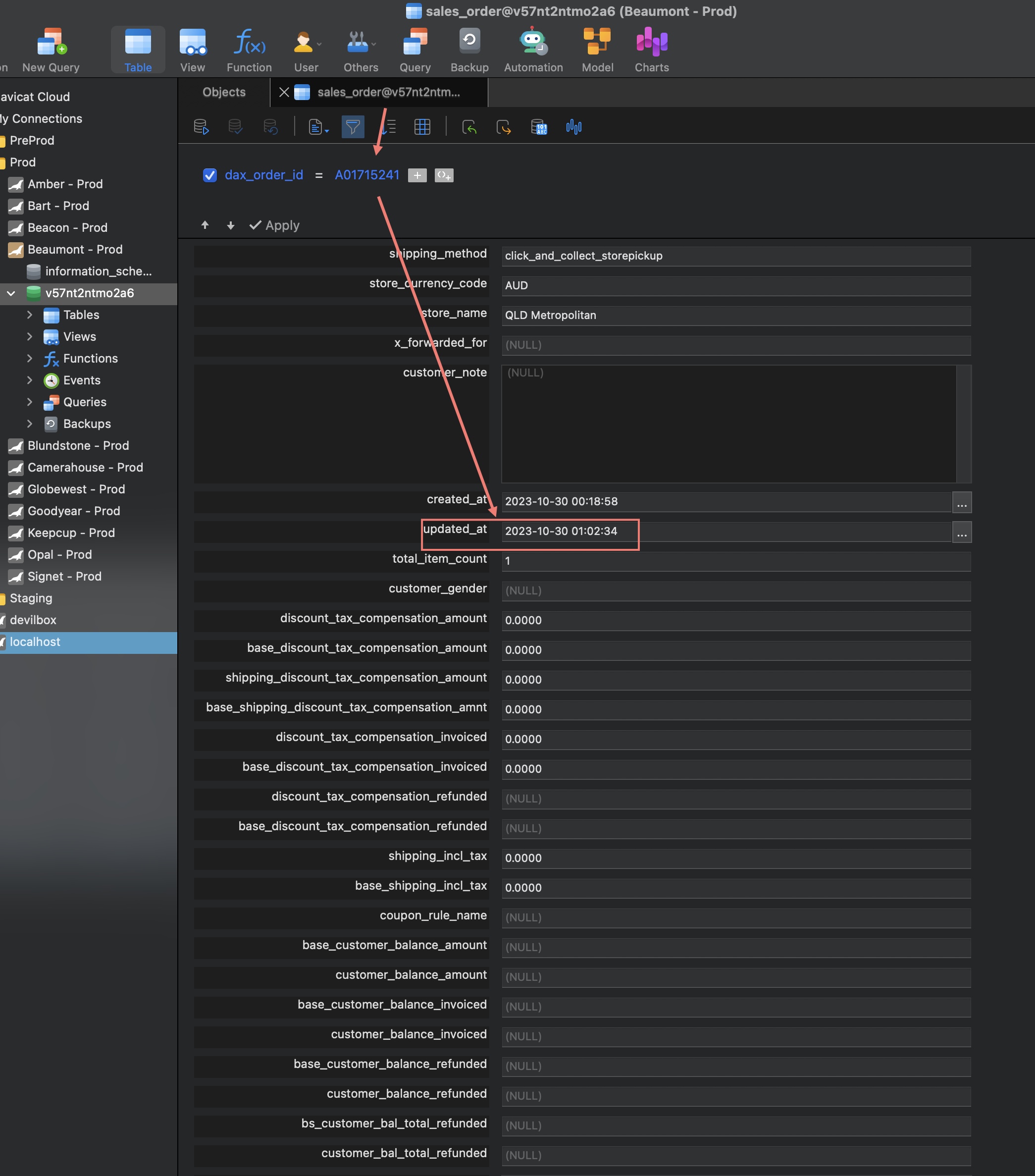Create a New Query
The width and height of the screenshot is (1035, 1176).
pos(50,49)
